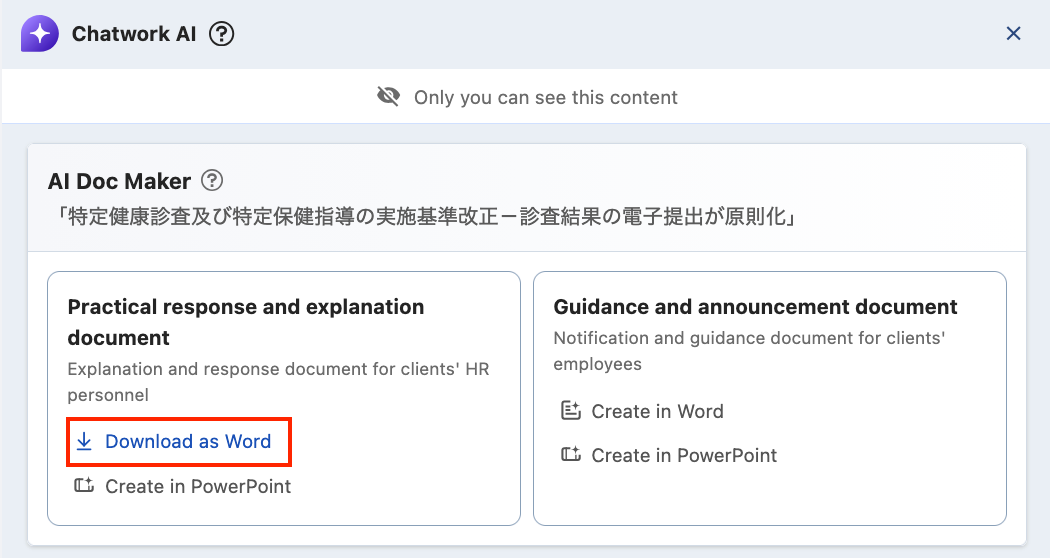Close the Chatwork AI panel

click(1013, 33)
